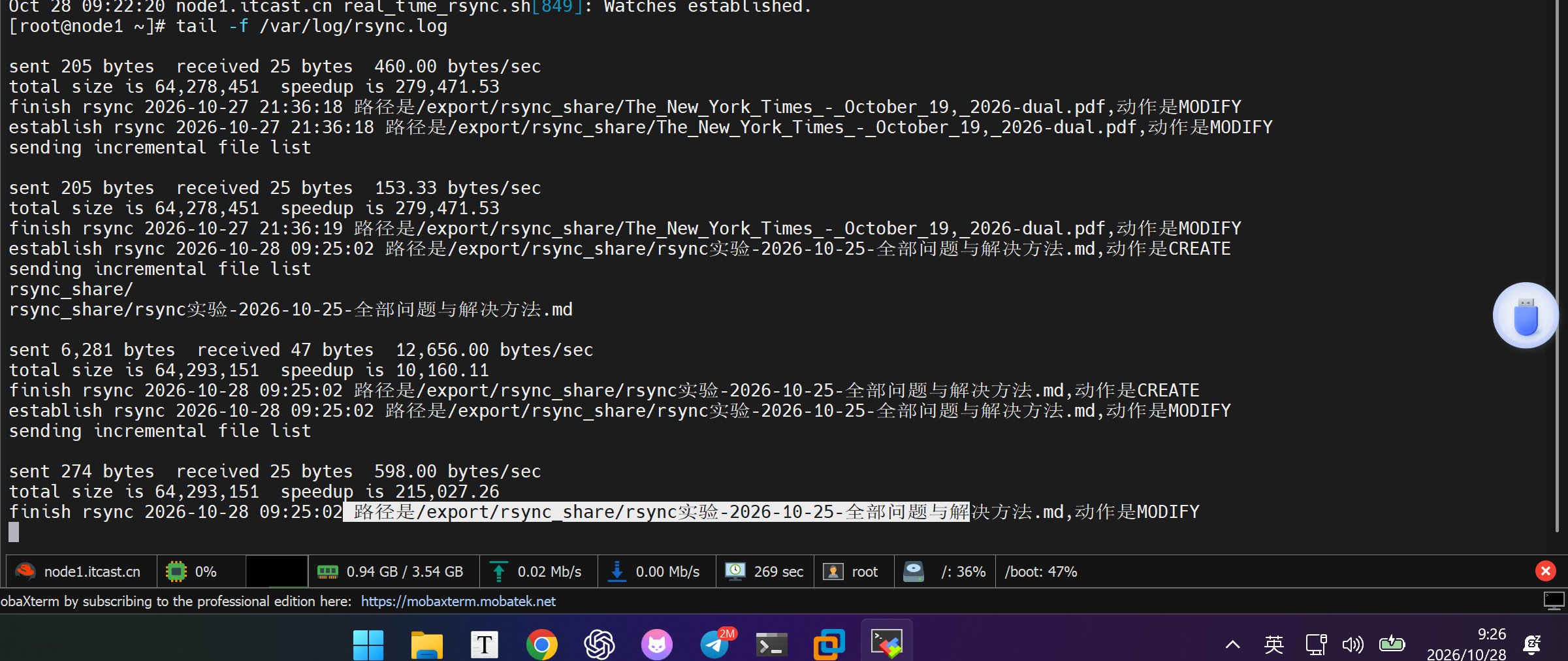Click the floating blue USB drive button
The height and width of the screenshot is (661, 1568).
[x=1526, y=315]
